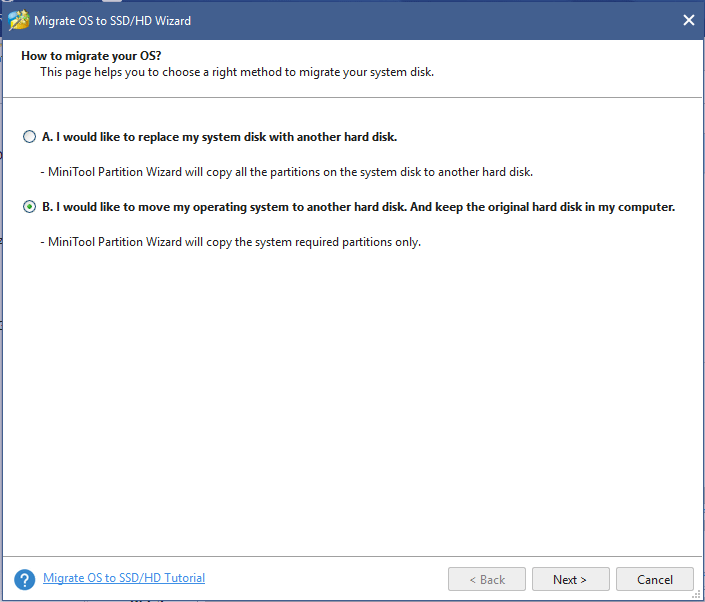
Task: Click the Migrate OS wizard icon in title bar
Action: [18, 20]
